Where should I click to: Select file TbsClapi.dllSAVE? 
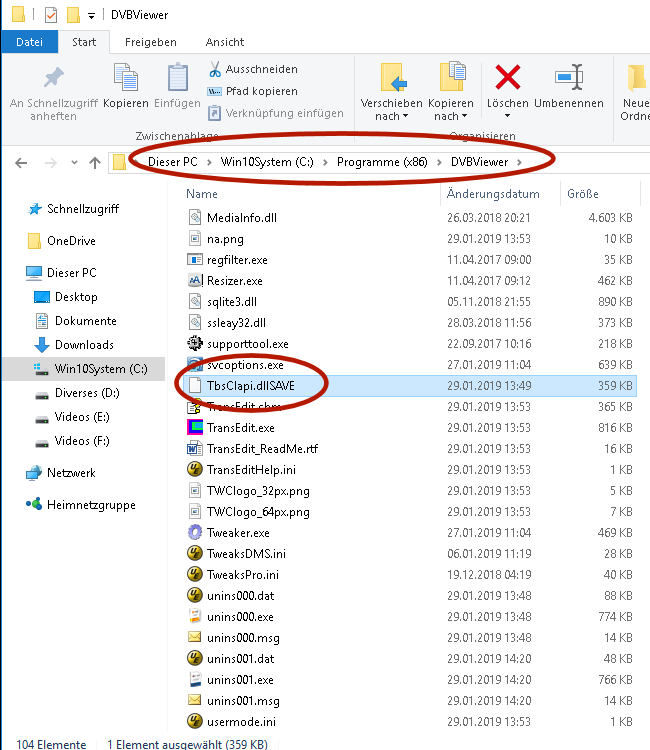click(410, 386)
